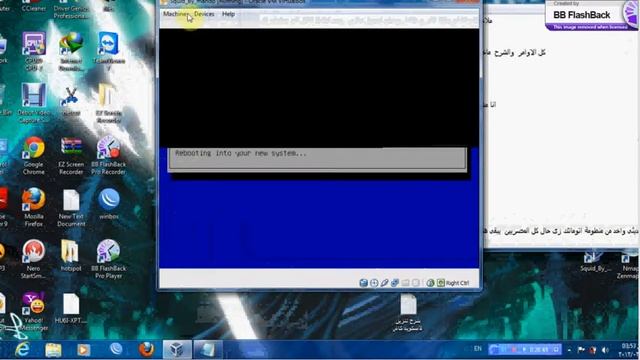Switch to the taskbar window next to VirtualBox
The image size is (640, 360).
pos(207,350)
